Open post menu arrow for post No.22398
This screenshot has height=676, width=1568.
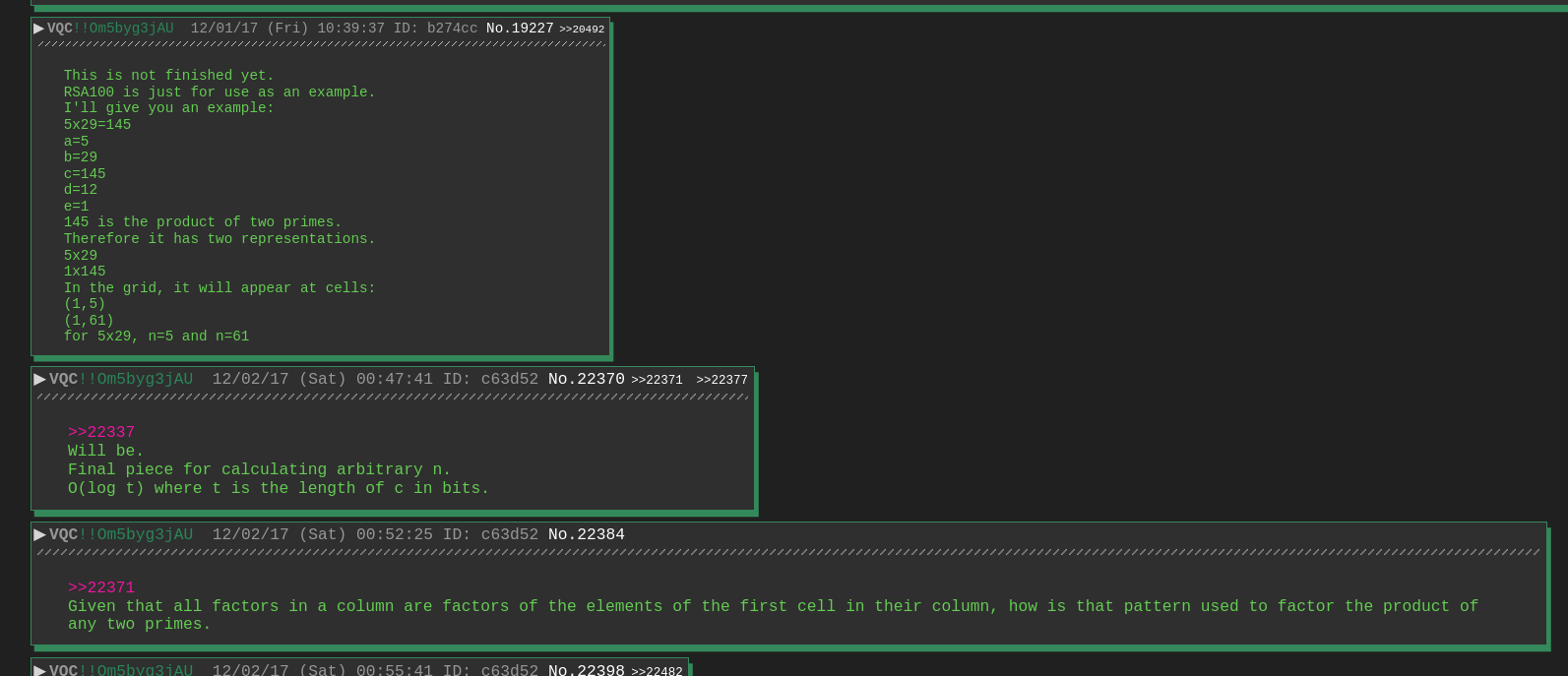pyautogui.click(x=39, y=670)
